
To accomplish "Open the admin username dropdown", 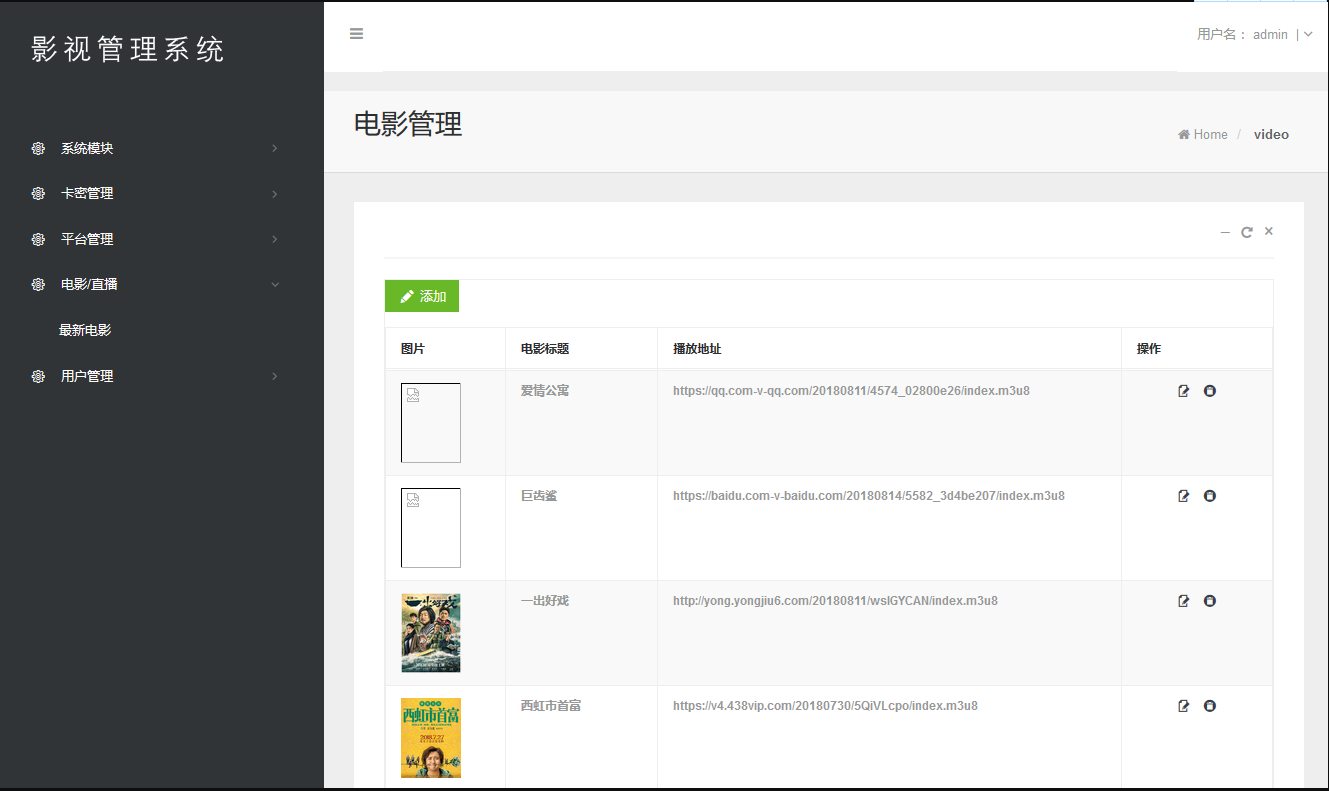I will pos(1304,34).
